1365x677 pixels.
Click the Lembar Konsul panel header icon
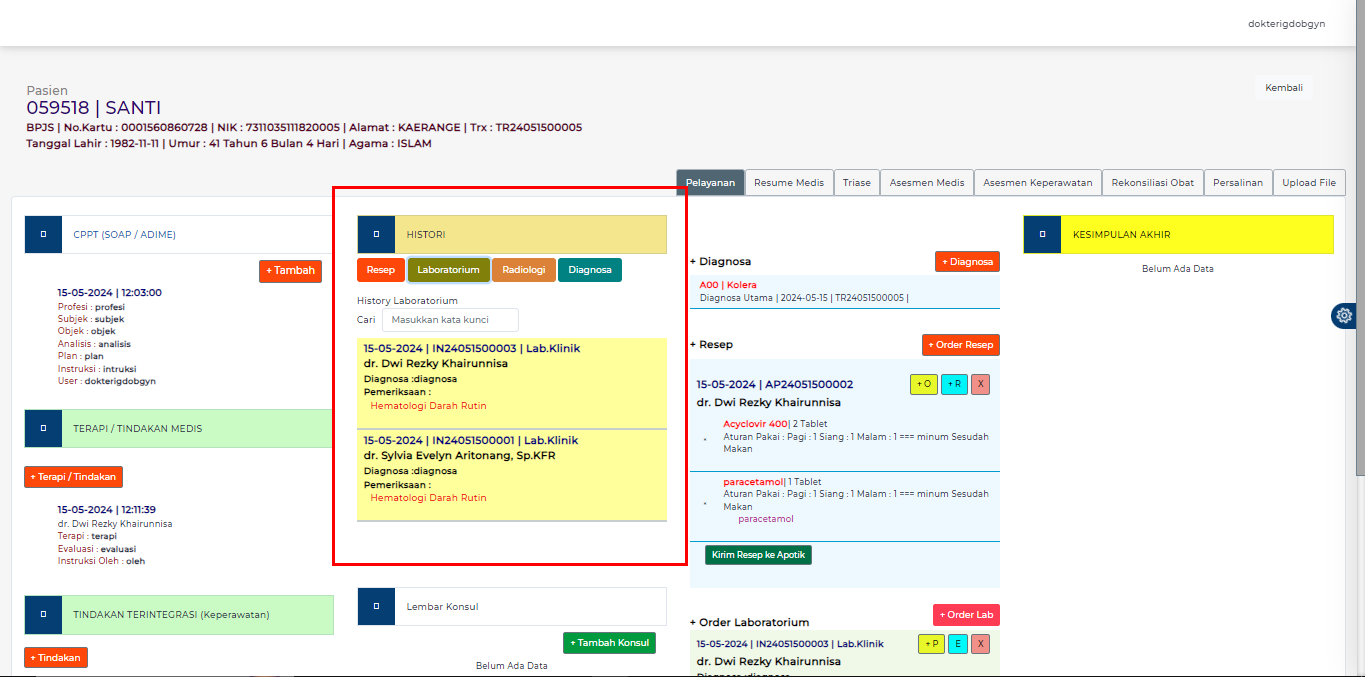(x=376, y=606)
